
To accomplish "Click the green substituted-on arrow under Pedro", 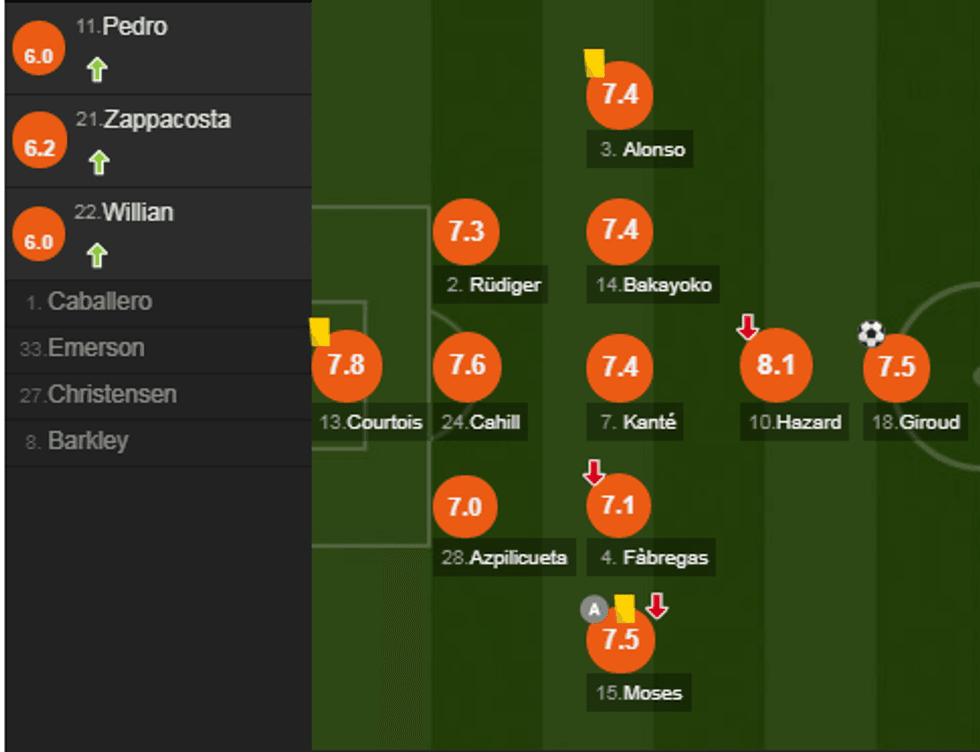I will (x=96, y=70).
